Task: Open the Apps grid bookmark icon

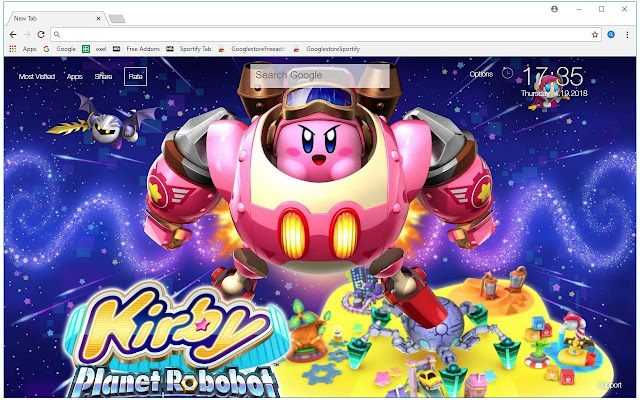Action: [x=13, y=49]
